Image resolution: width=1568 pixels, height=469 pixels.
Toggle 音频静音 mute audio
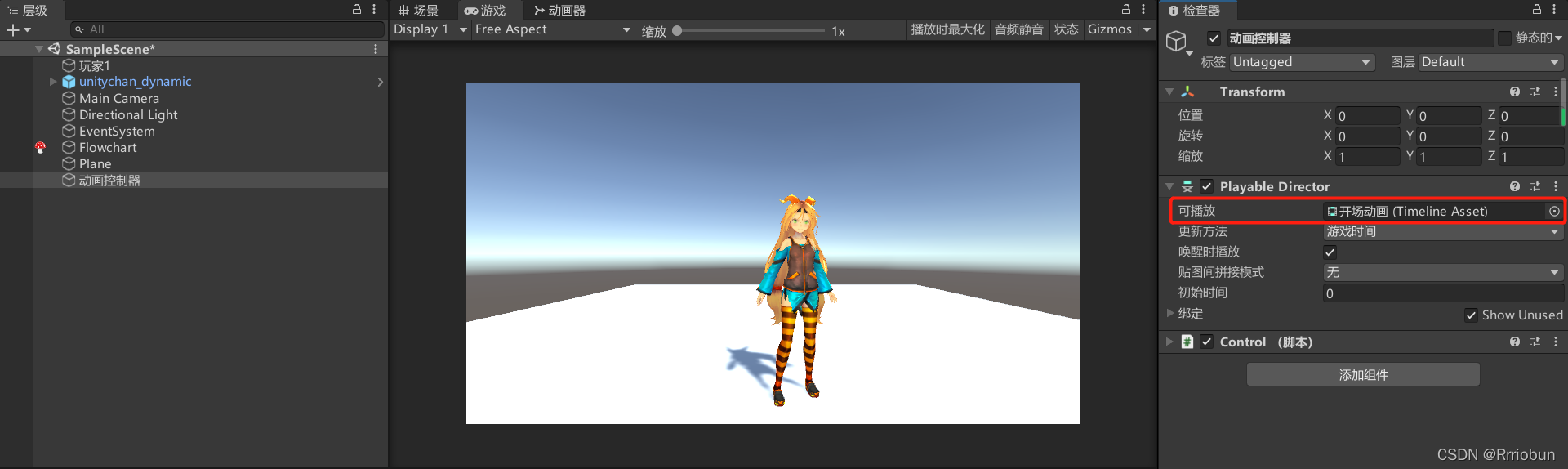[1018, 29]
